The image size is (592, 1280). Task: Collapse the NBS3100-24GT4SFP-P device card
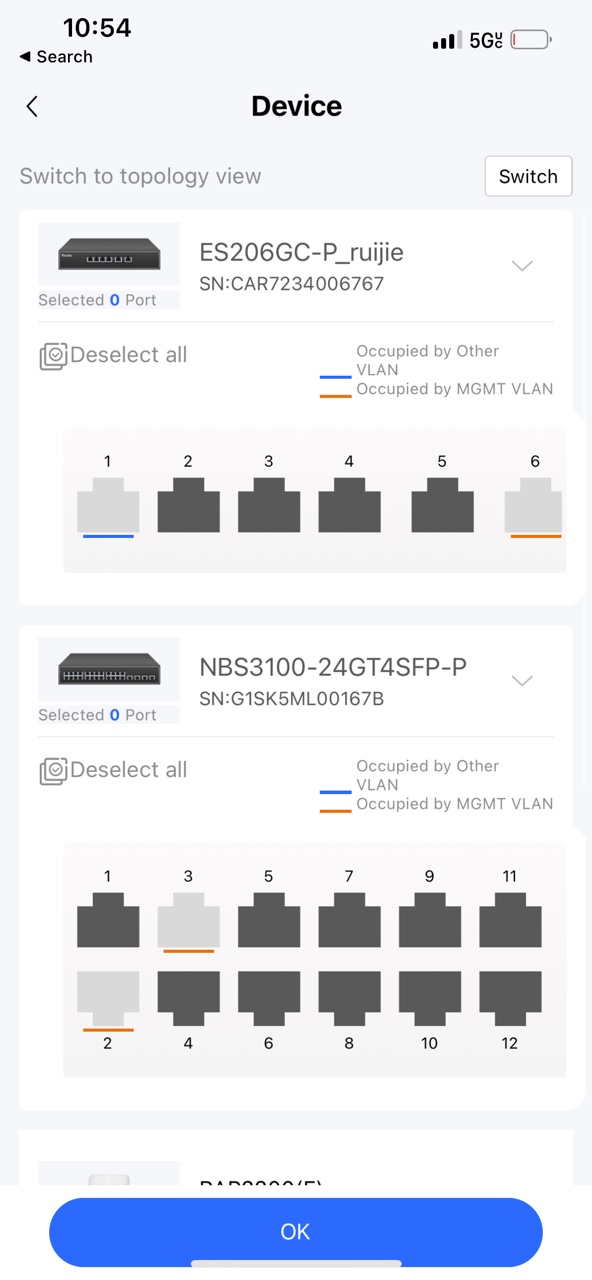pyautogui.click(x=522, y=681)
